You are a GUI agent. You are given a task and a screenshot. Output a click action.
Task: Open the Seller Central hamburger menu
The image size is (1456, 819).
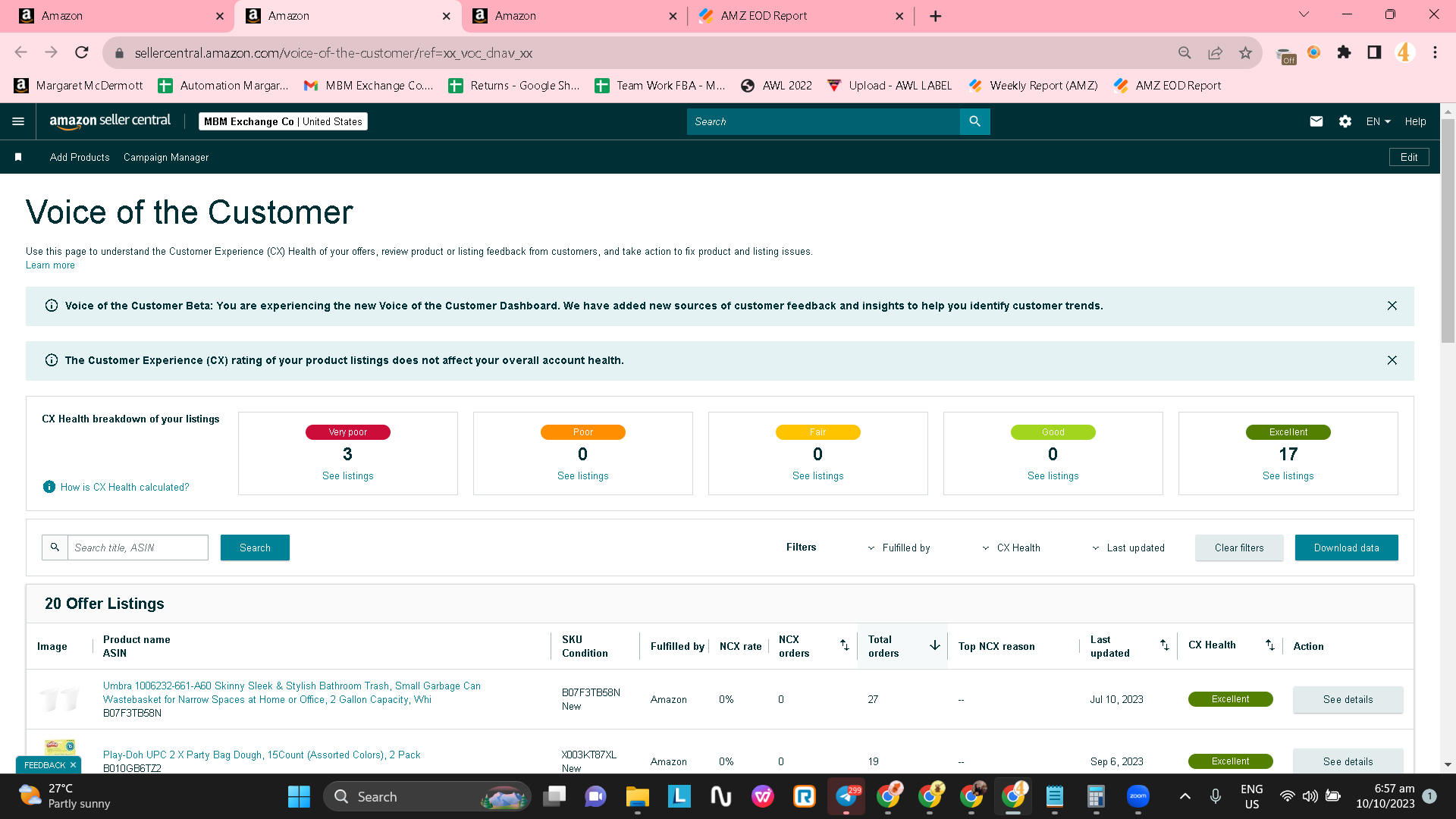point(18,121)
